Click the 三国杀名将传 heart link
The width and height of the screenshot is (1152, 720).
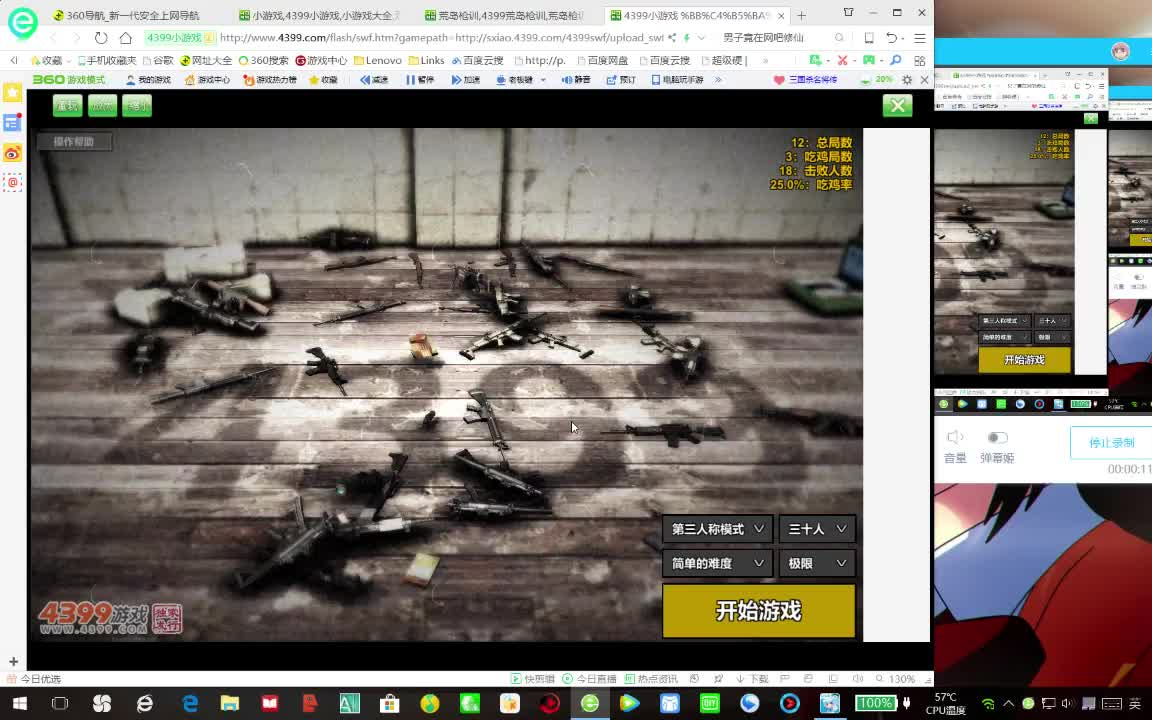[x=805, y=79]
